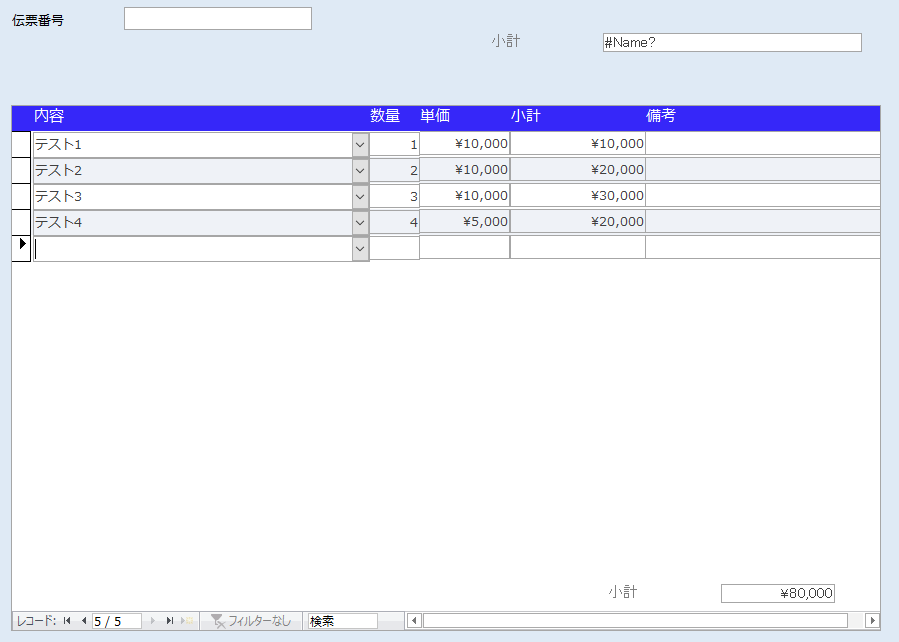899x642 pixels.
Task: Jump to last record icon
Action: (170, 621)
